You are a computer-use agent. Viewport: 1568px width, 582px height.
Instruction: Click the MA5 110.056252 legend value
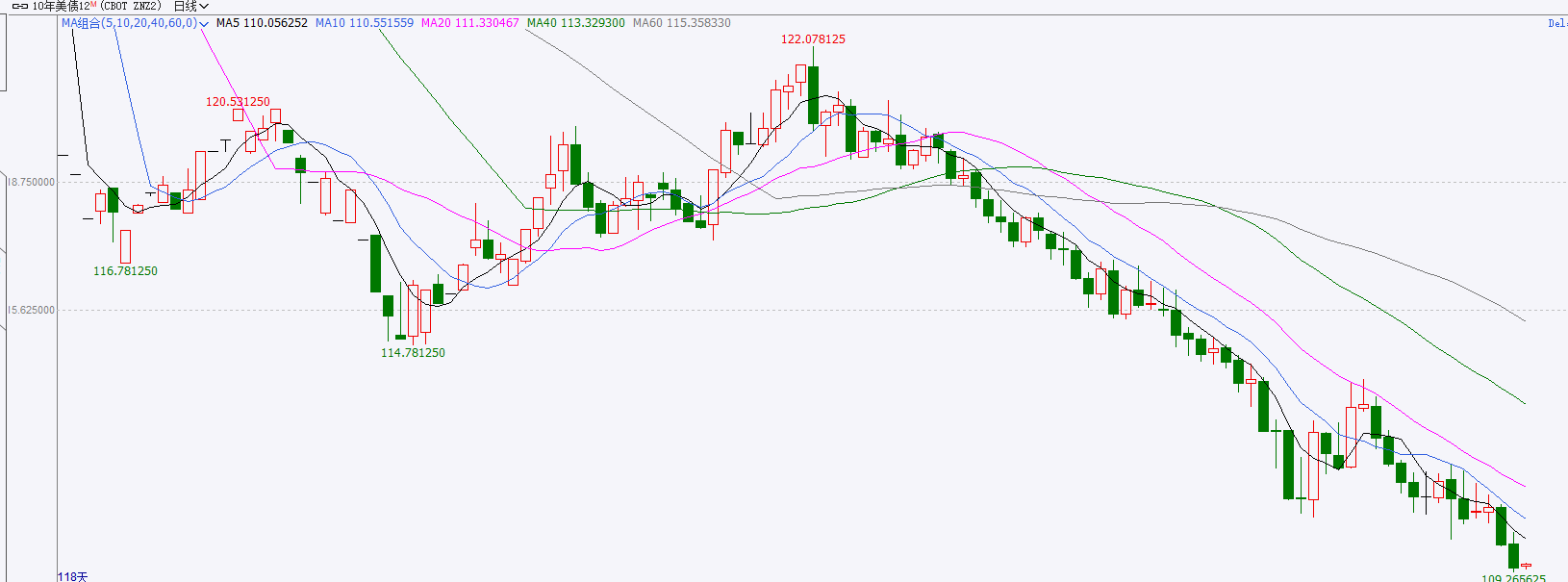[x=262, y=23]
